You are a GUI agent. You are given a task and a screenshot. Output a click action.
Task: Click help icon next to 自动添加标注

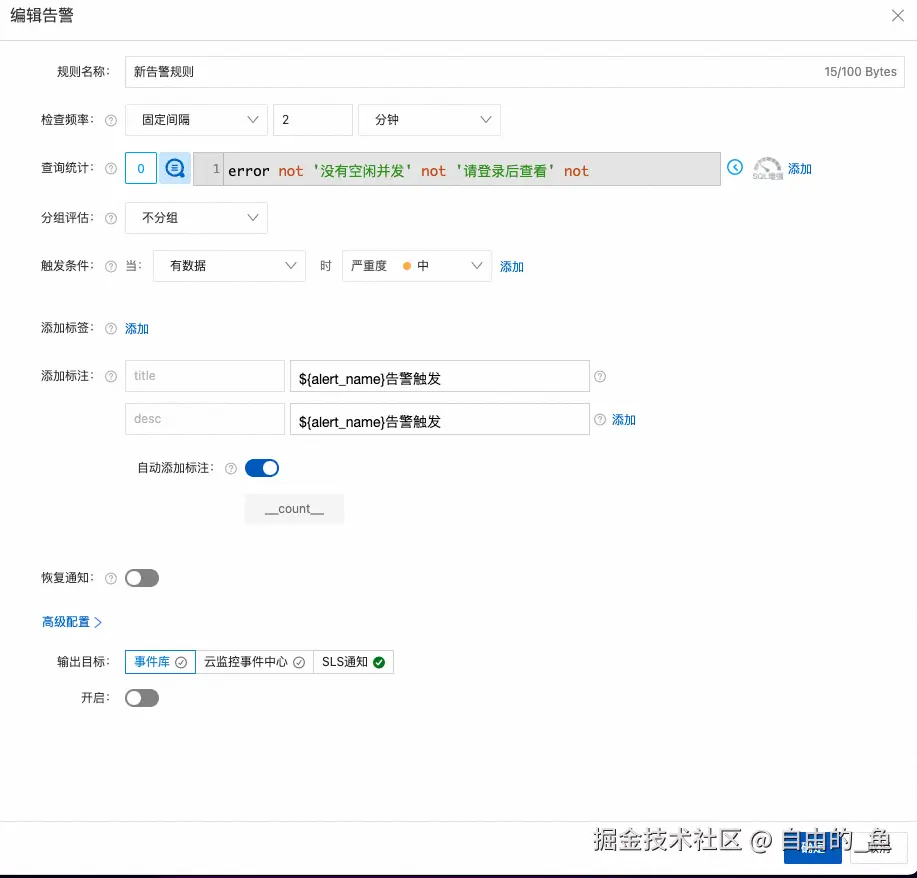click(231, 469)
